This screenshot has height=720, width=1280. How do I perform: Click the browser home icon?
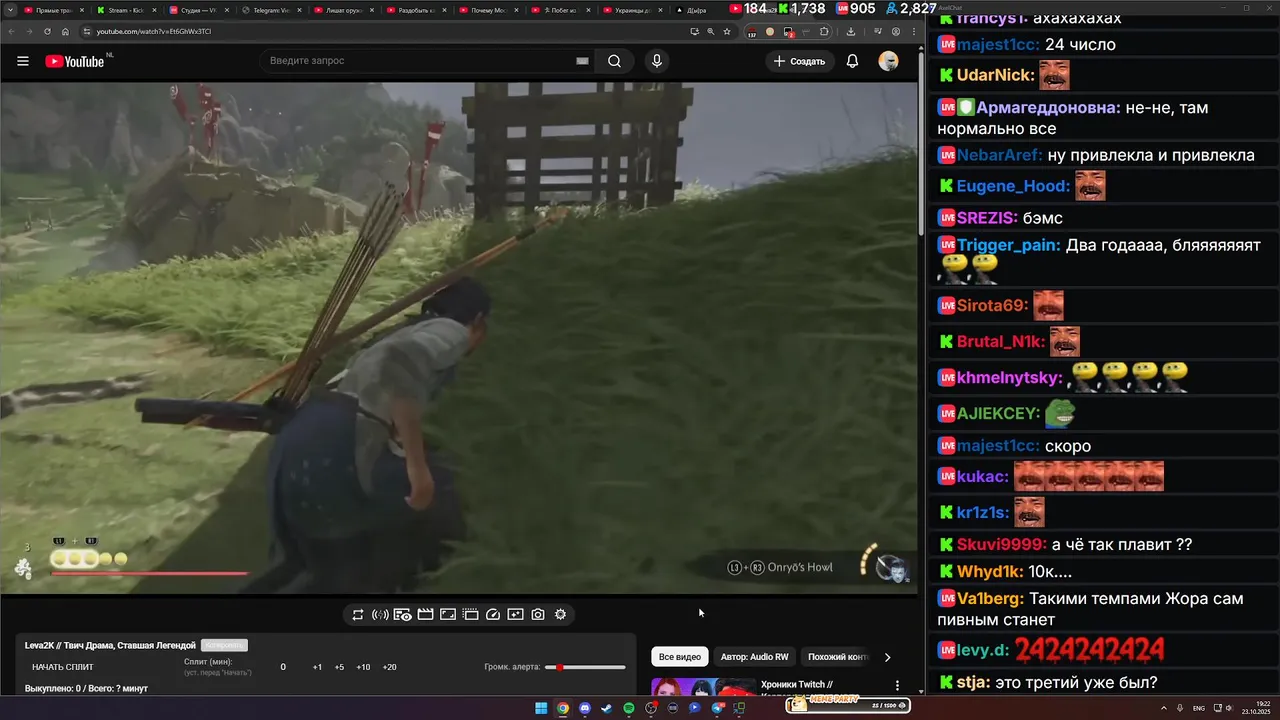coord(66,31)
